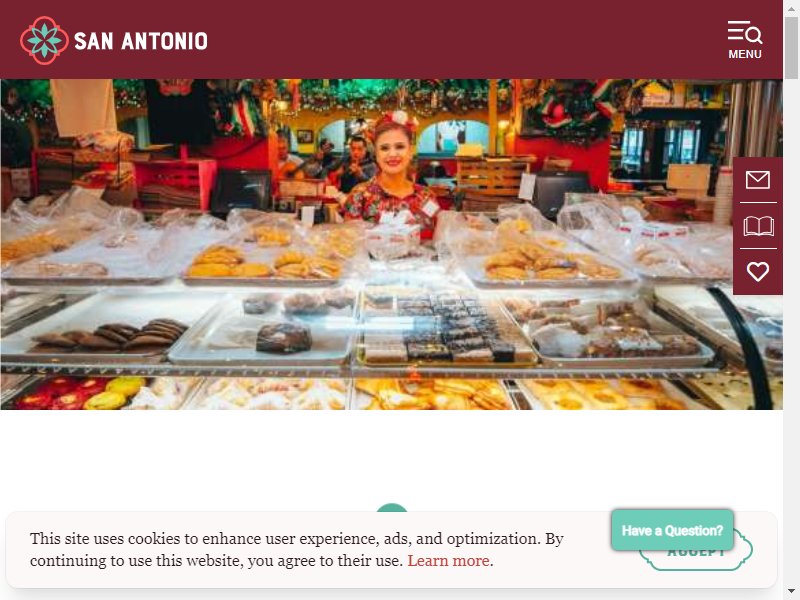
Task: Click the scrollbar down arrow
Action: pyautogui.click(x=791, y=592)
